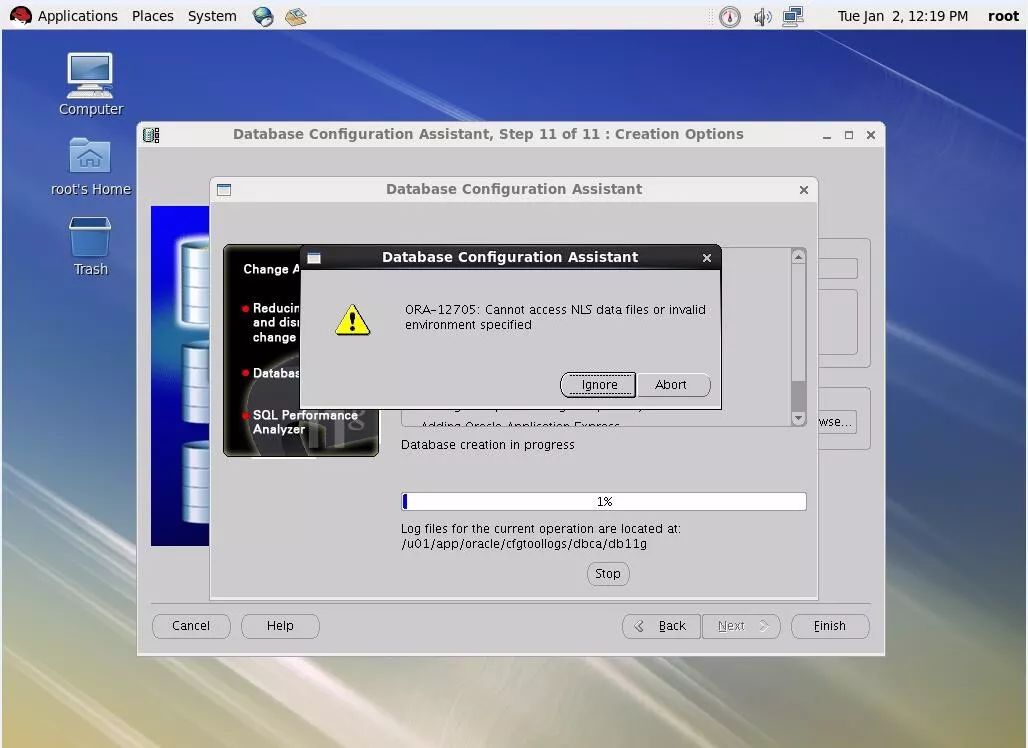Open the Places menu
Viewport: 1028px width, 748px height.
coord(153,16)
